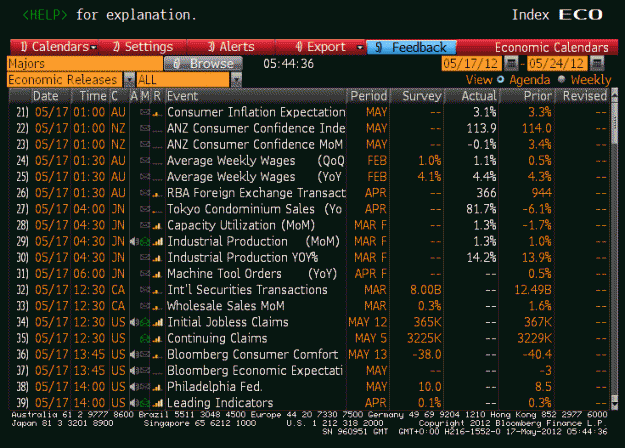The height and width of the screenshot is (448, 625).
Task: Expand the Export dropdown arrow
Action: pyautogui.click(x=360, y=47)
